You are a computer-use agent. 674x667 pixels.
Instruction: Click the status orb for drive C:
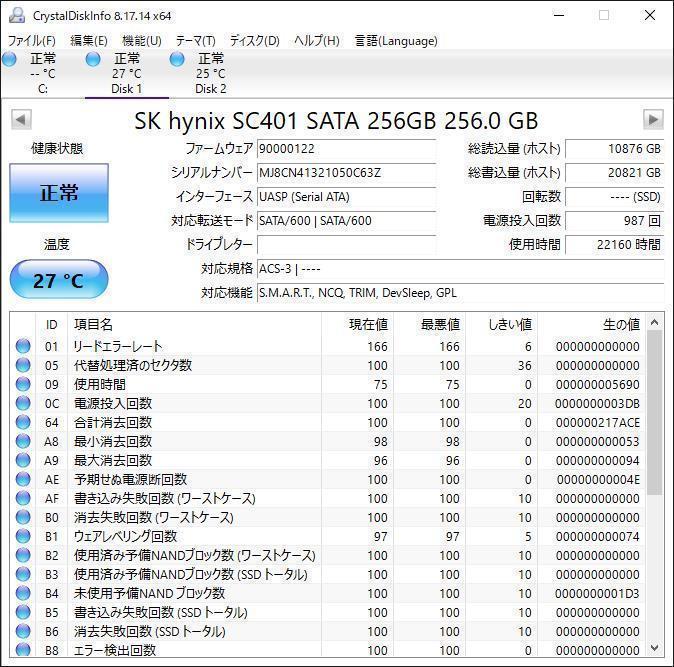pos(9,59)
